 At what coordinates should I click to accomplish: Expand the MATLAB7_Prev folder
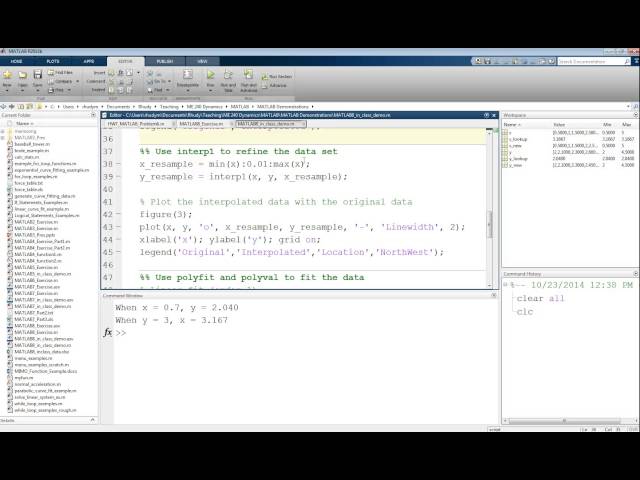(3, 138)
